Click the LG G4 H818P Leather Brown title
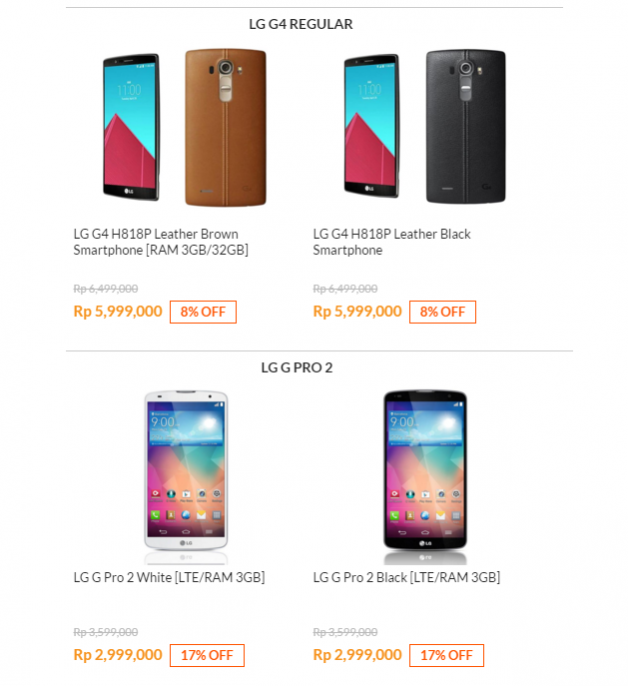Viewport: 628px width, 686px height. (161, 242)
